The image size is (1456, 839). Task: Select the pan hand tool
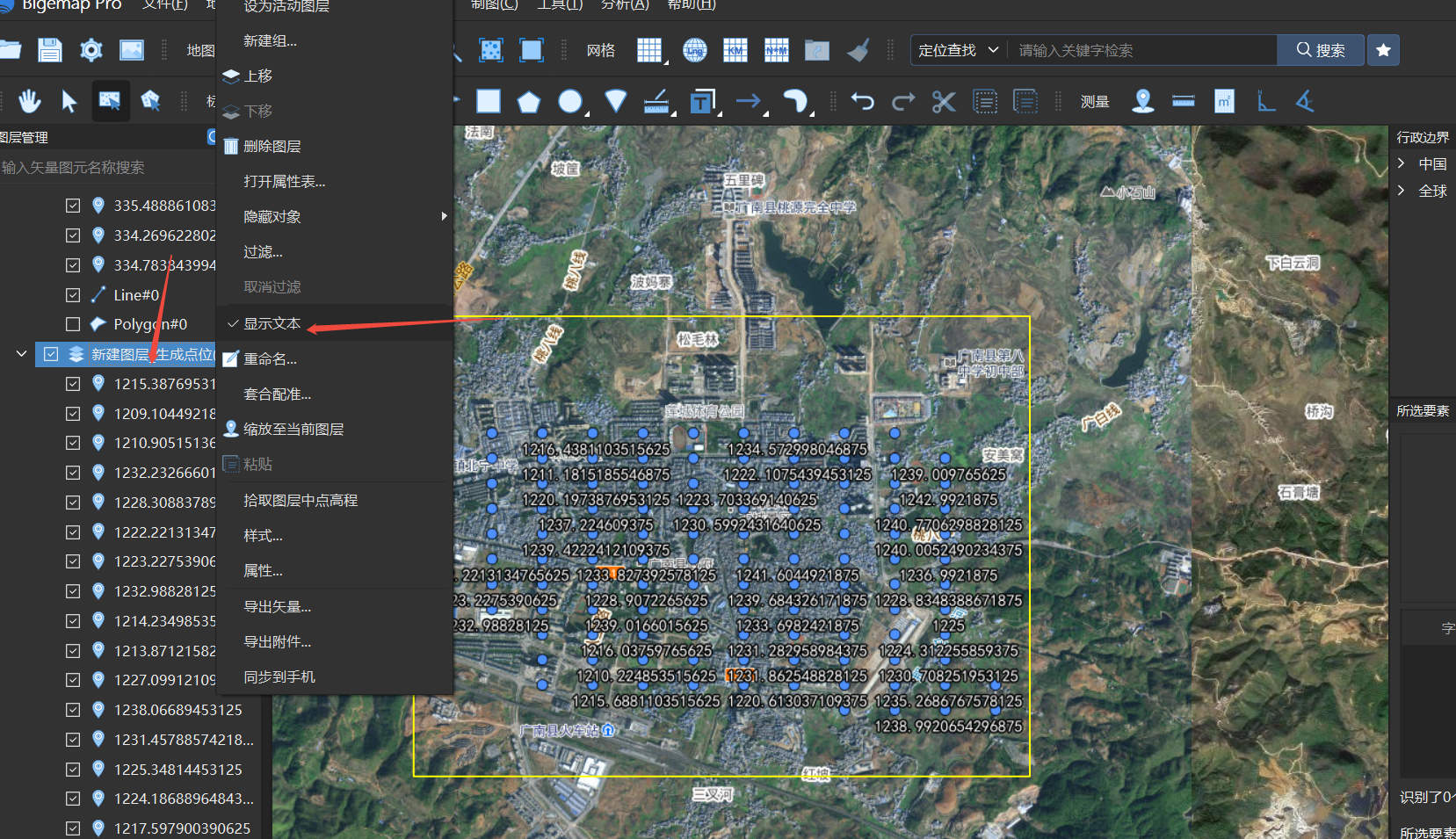point(29,101)
